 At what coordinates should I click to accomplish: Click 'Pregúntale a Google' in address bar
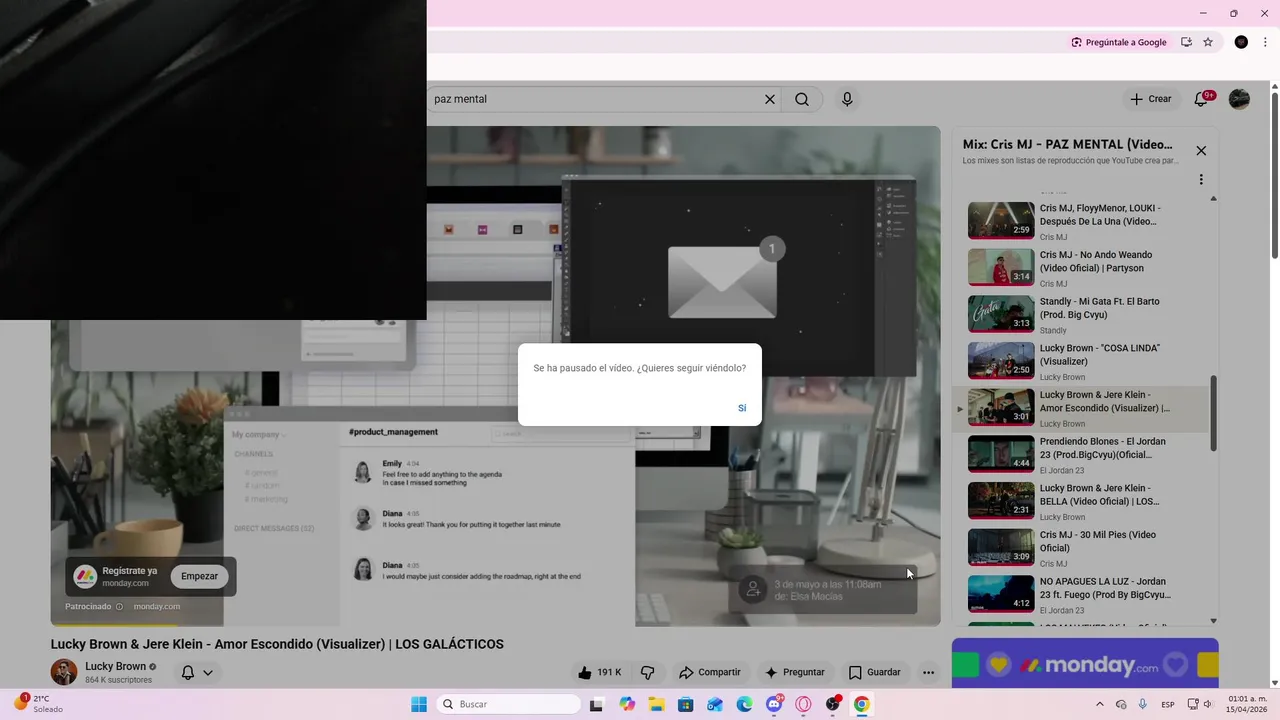pos(1119,42)
